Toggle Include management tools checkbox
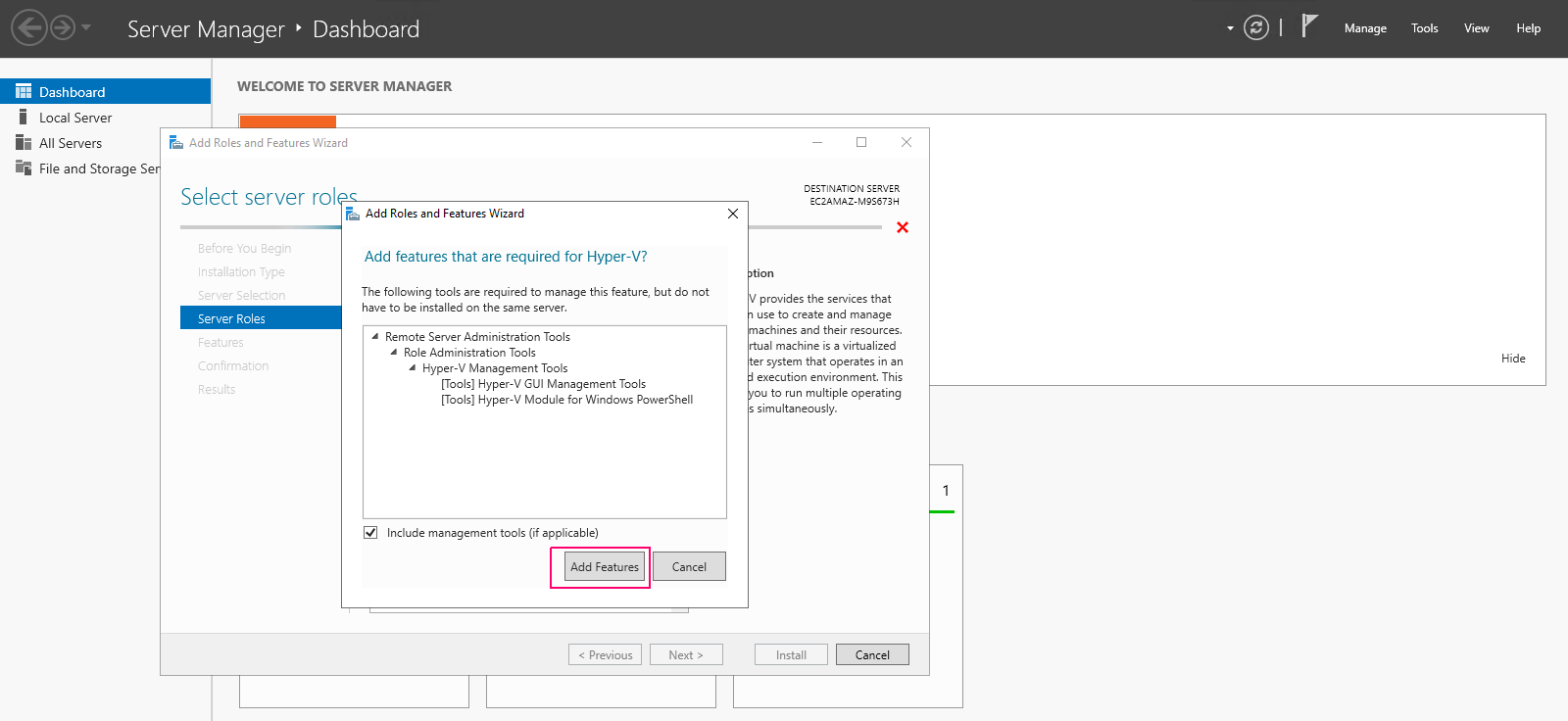 [x=370, y=533]
